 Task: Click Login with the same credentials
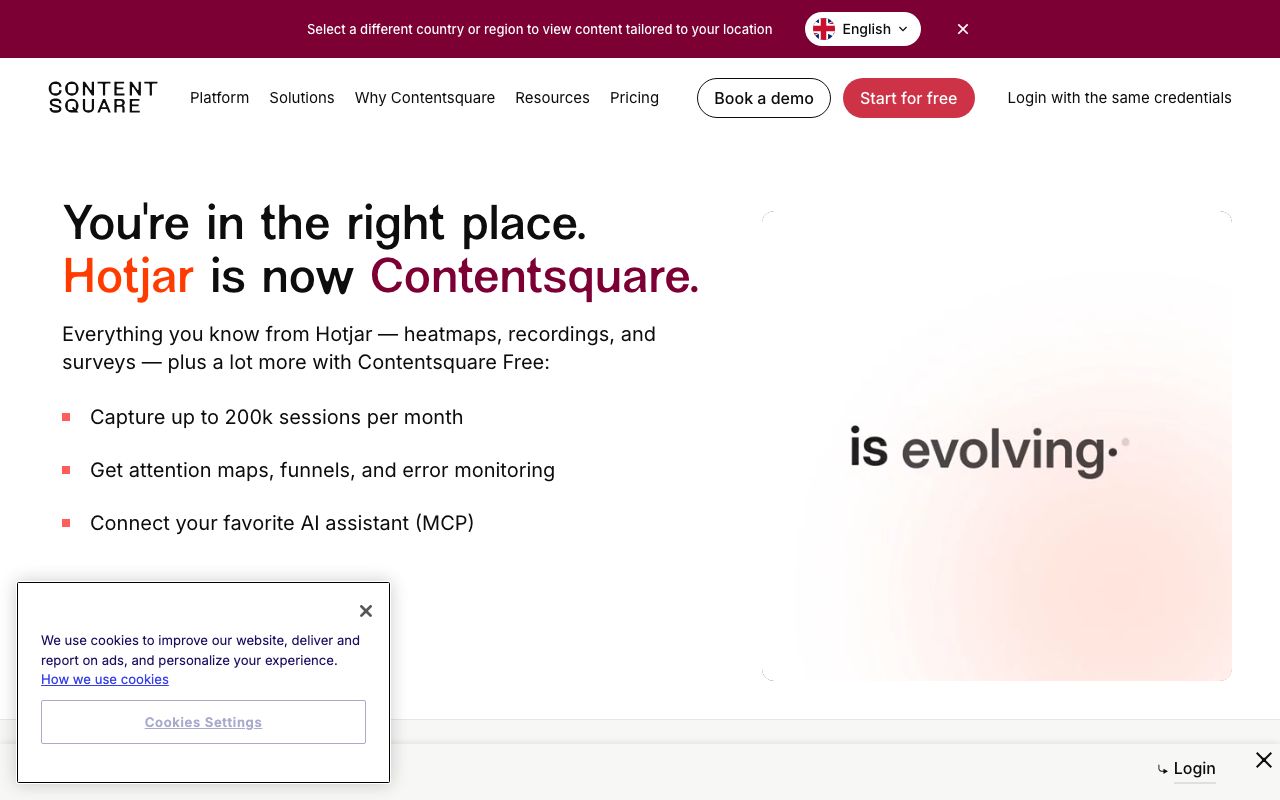(1120, 98)
